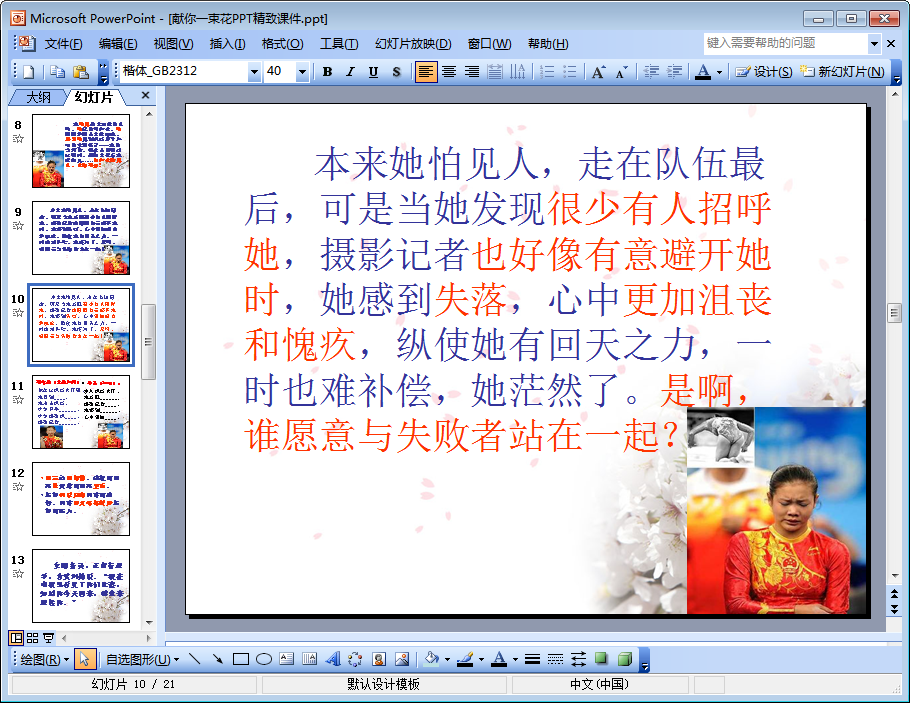Click the text direction icon
Image resolution: width=910 pixels, height=703 pixels.
517,72
